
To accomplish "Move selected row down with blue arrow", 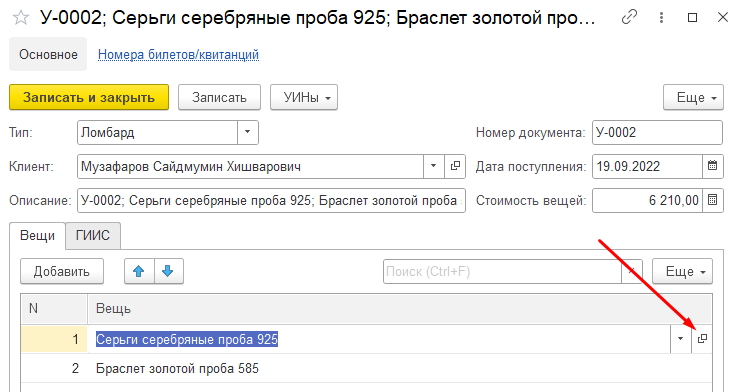I will pyautogui.click(x=168, y=271).
